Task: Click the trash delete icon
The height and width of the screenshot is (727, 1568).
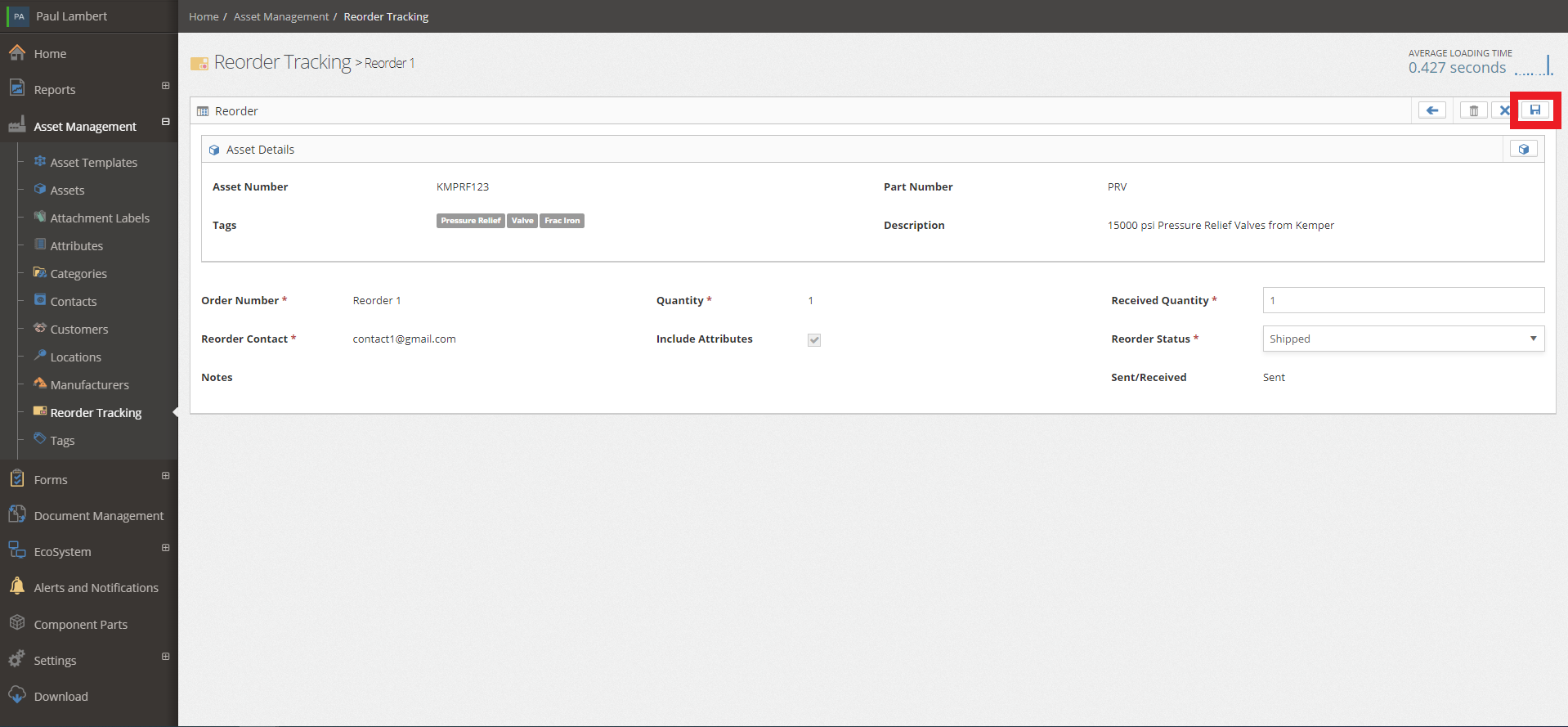Action: 1474,110
